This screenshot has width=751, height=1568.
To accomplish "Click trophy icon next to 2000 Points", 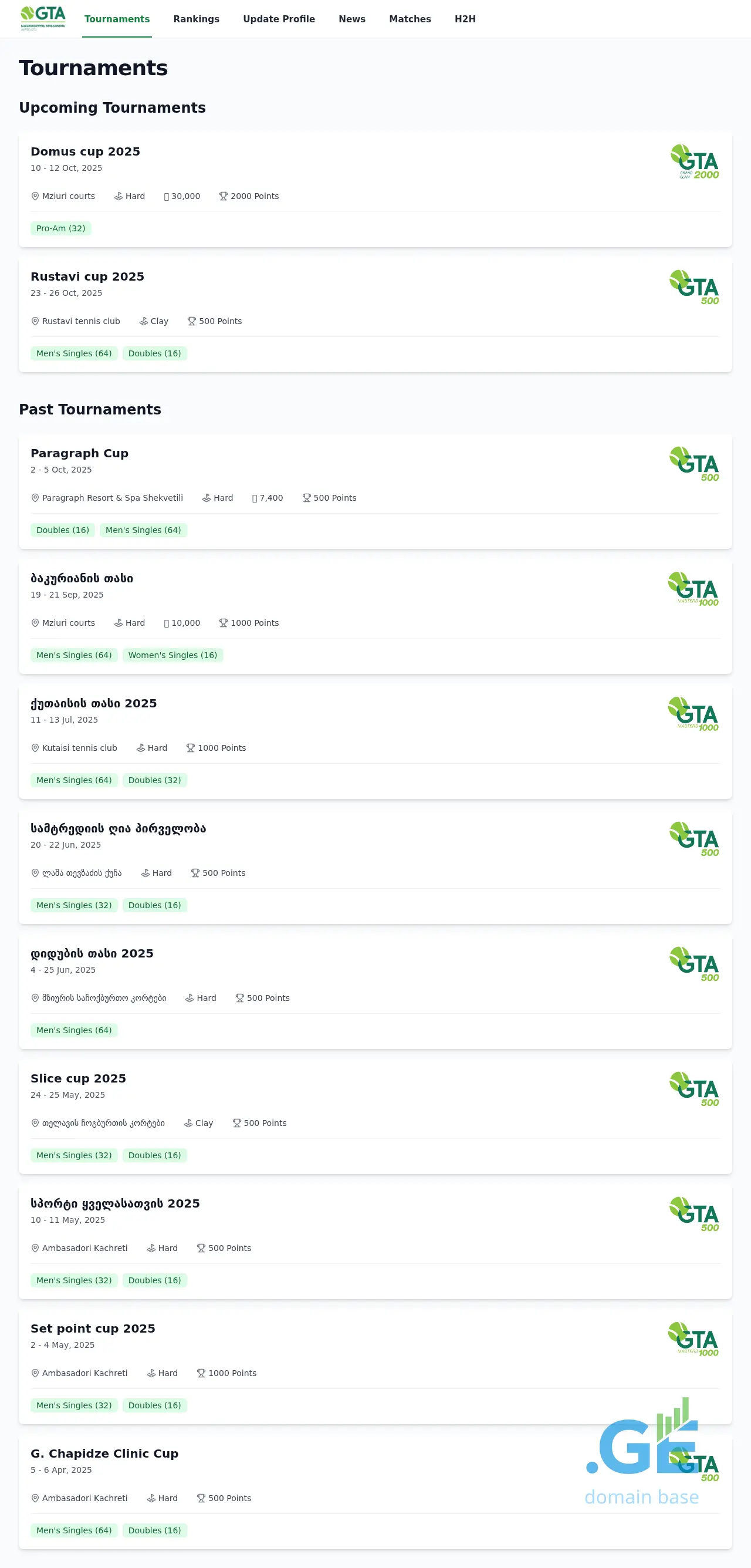I will [x=224, y=196].
